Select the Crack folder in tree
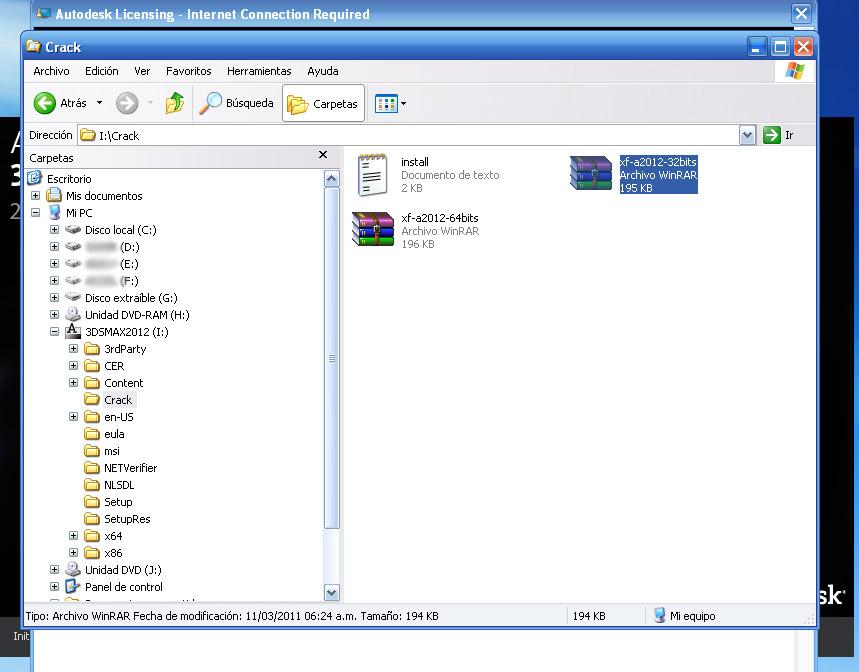 [x=118, y=400]
